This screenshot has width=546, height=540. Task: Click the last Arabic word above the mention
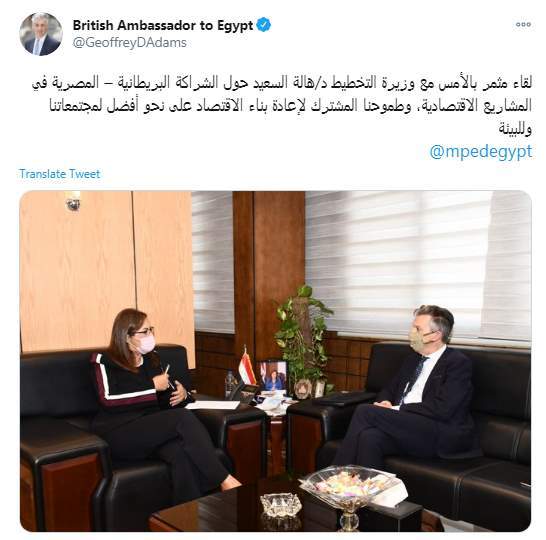(x=515, y=129)
